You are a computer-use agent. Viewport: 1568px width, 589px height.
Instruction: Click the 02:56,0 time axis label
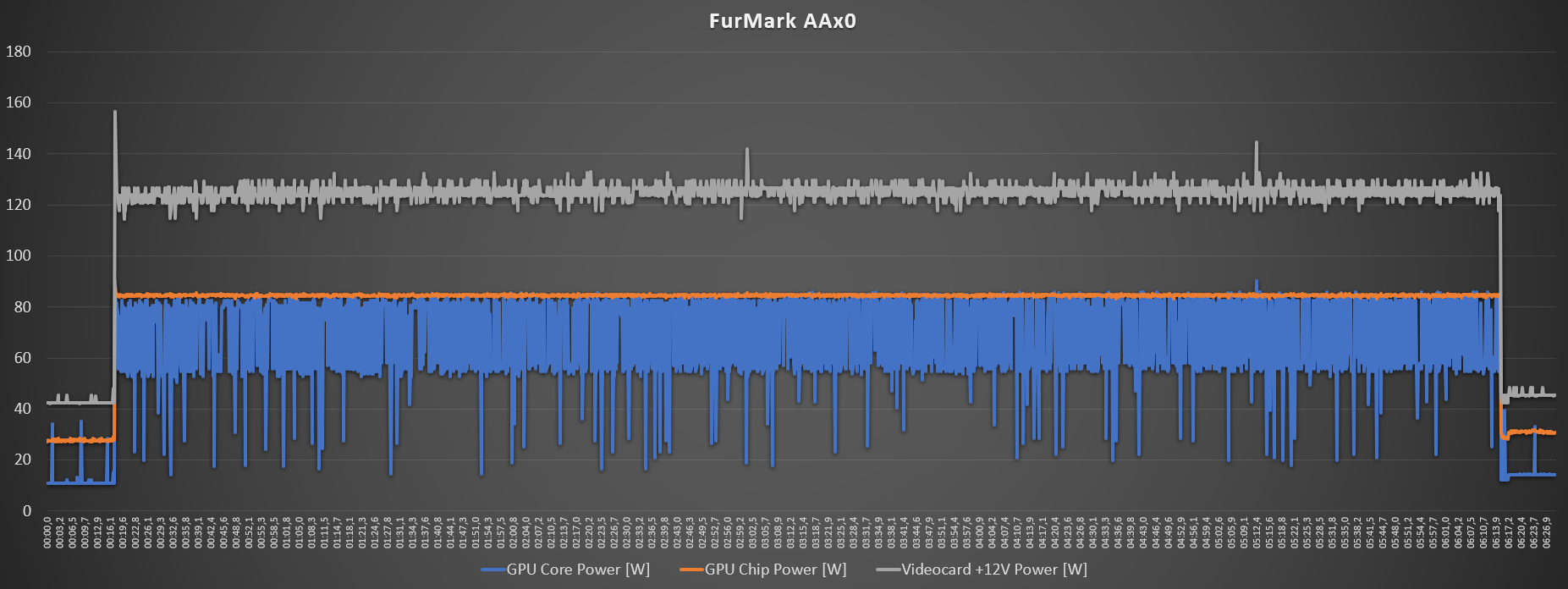coord(728,533)
